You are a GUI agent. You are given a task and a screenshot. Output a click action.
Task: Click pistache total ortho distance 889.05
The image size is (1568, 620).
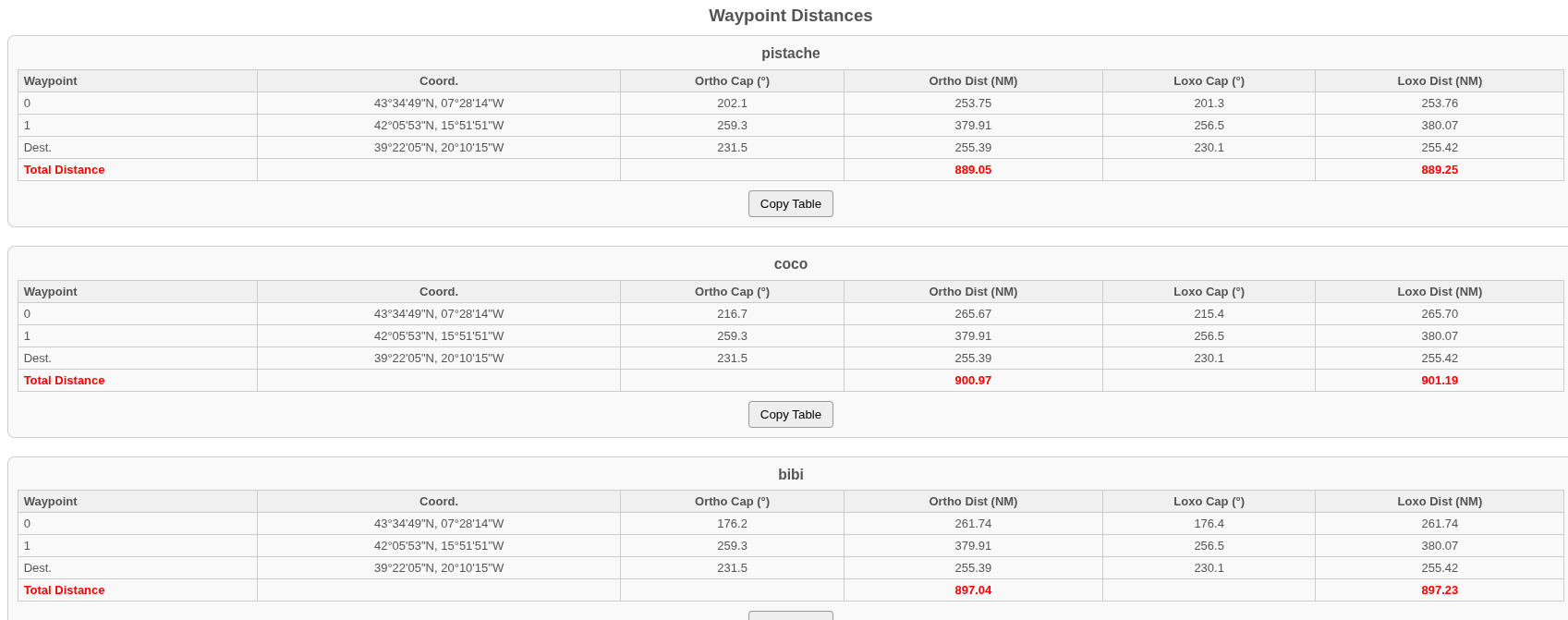click(973, 170)
